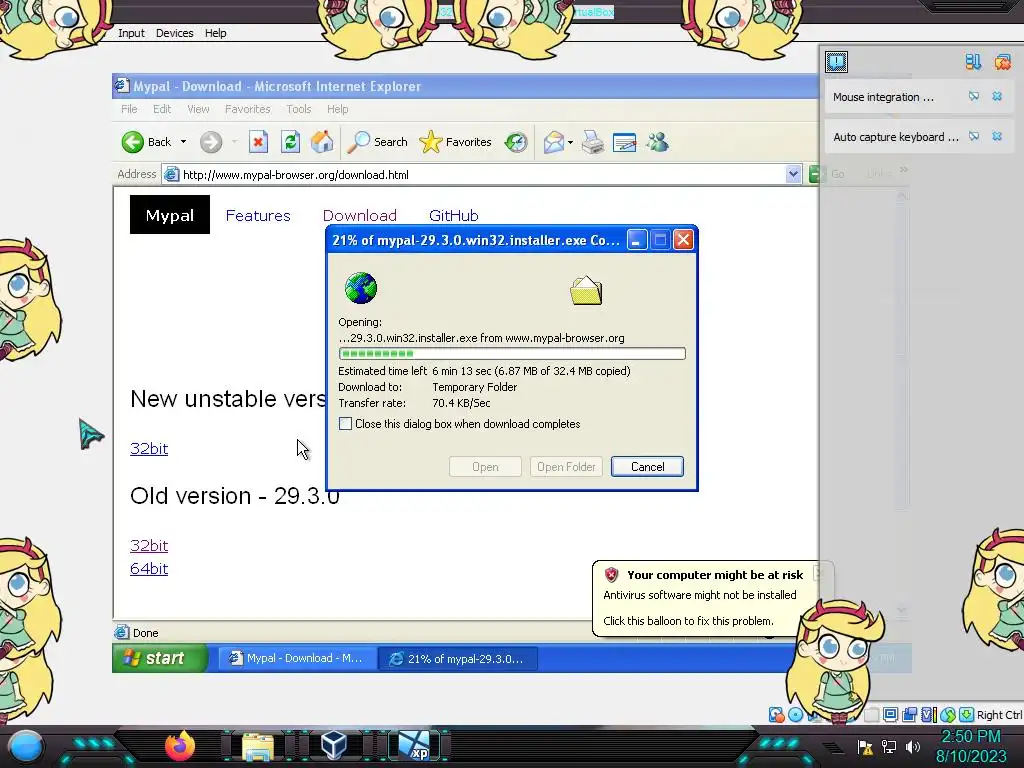Click the Refresh page icon
This screenshot has width=1024, height=768.
[x=290, y=142]
